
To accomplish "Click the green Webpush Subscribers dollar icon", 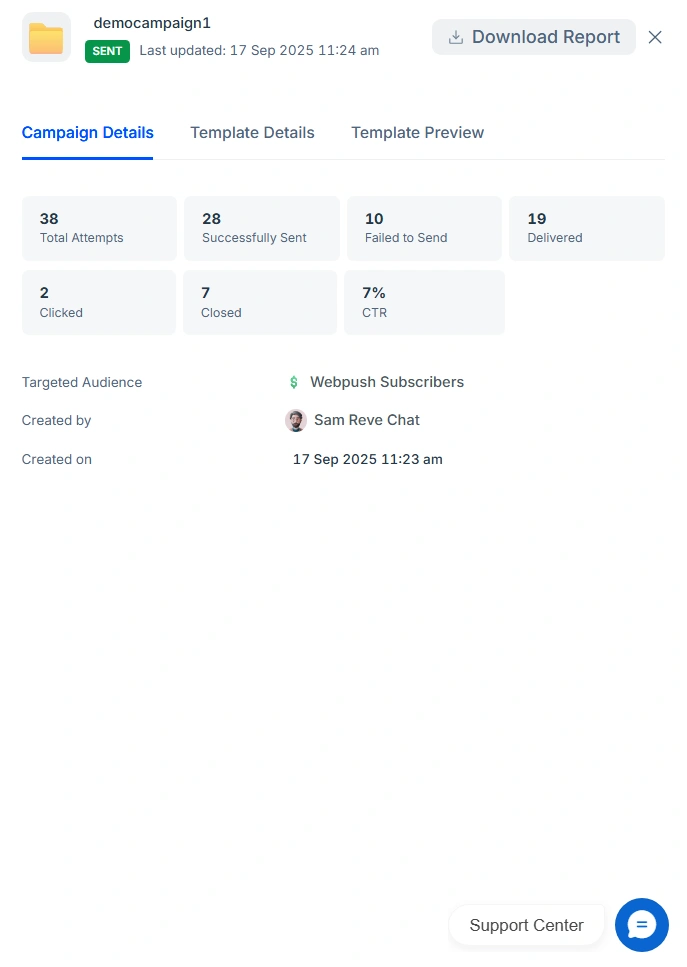I will pos(294,382).
